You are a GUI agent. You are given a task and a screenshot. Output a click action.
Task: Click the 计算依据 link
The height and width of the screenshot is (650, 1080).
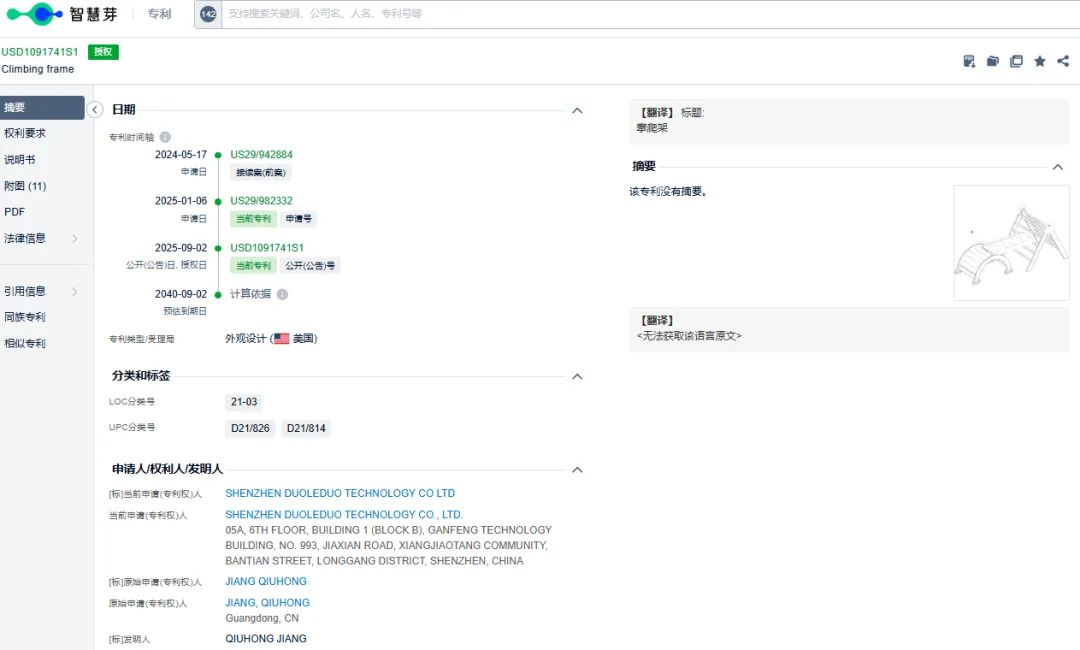click(250, 294)
